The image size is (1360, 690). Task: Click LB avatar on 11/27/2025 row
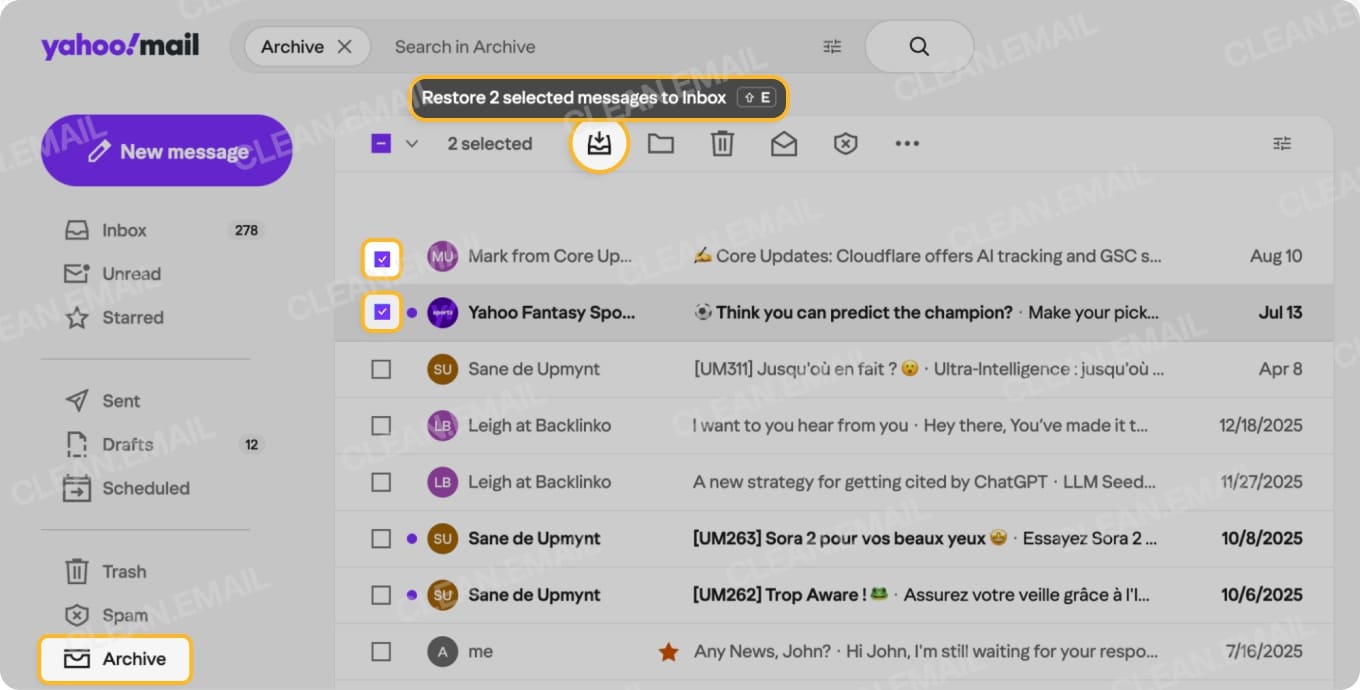(442, 482)
